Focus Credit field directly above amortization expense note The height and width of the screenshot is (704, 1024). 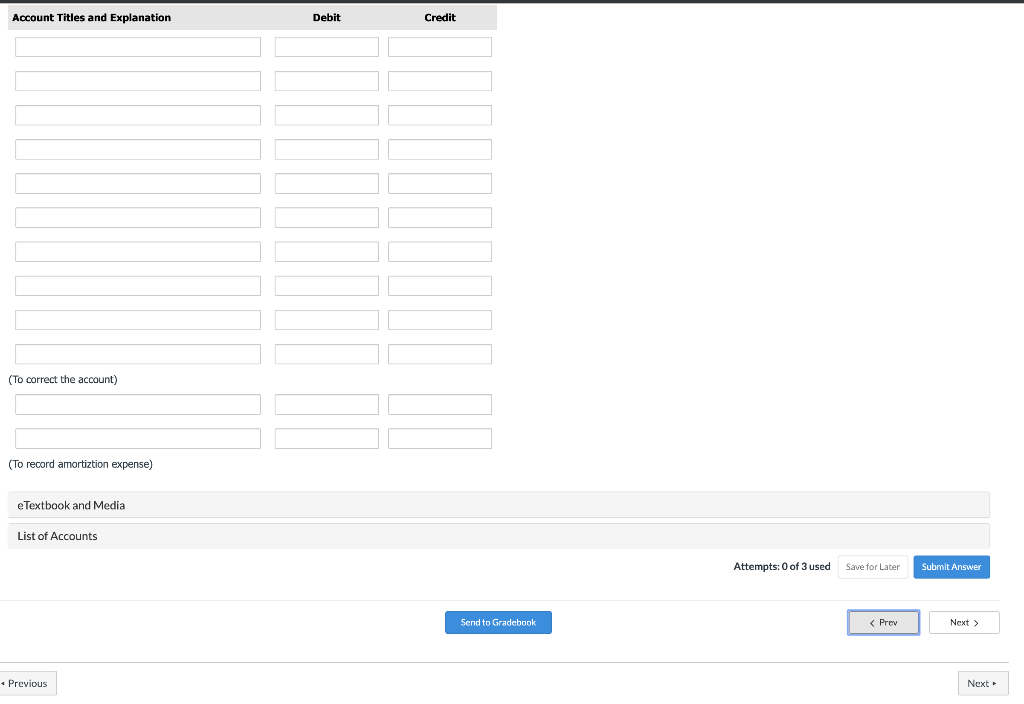click(440, 438)
